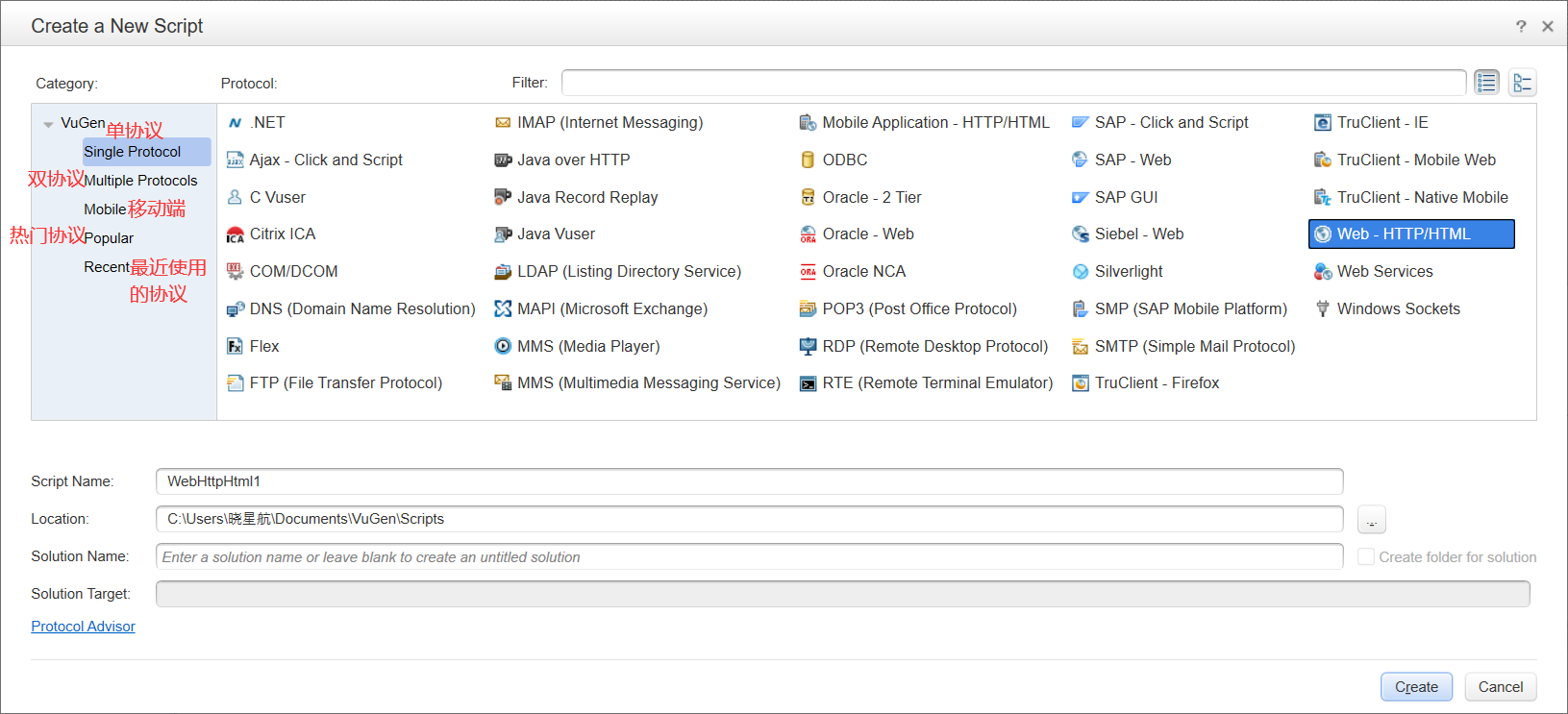This screenshot has height=714, width=1568.
Task: Select the Oracle - 2 Tier icon
Action: (x=808, y=197)
